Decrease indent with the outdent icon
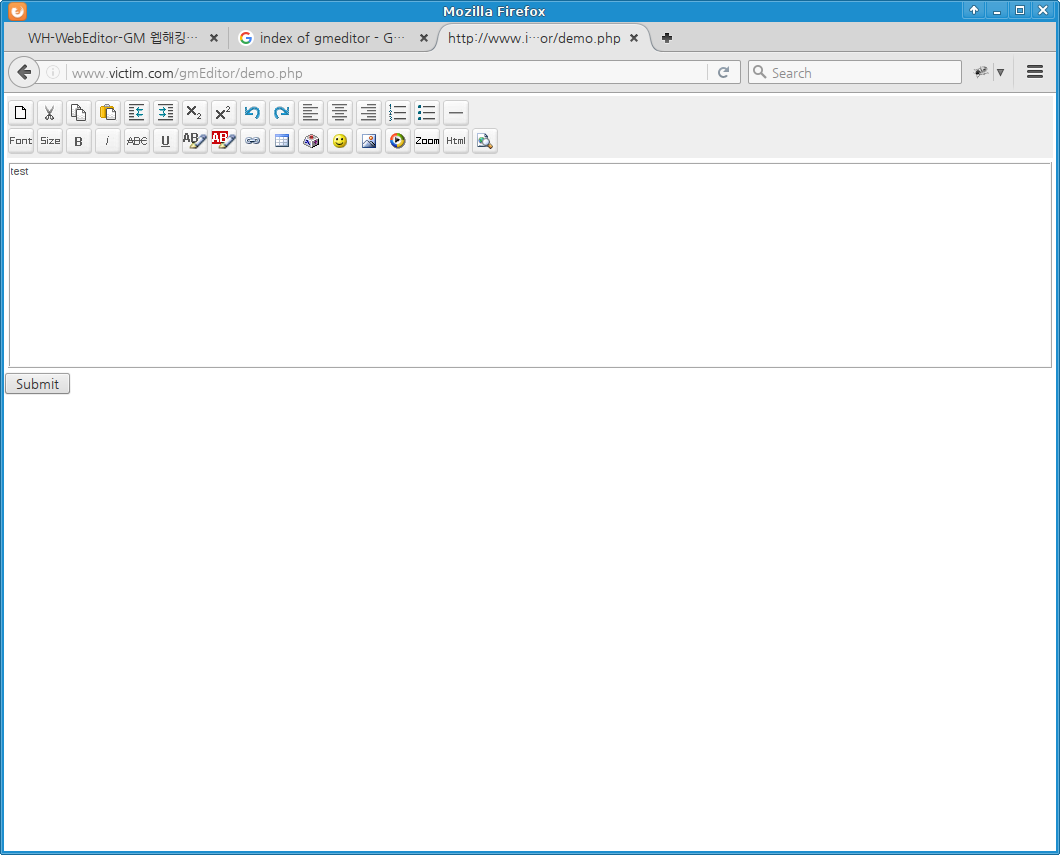 [137, 112]
